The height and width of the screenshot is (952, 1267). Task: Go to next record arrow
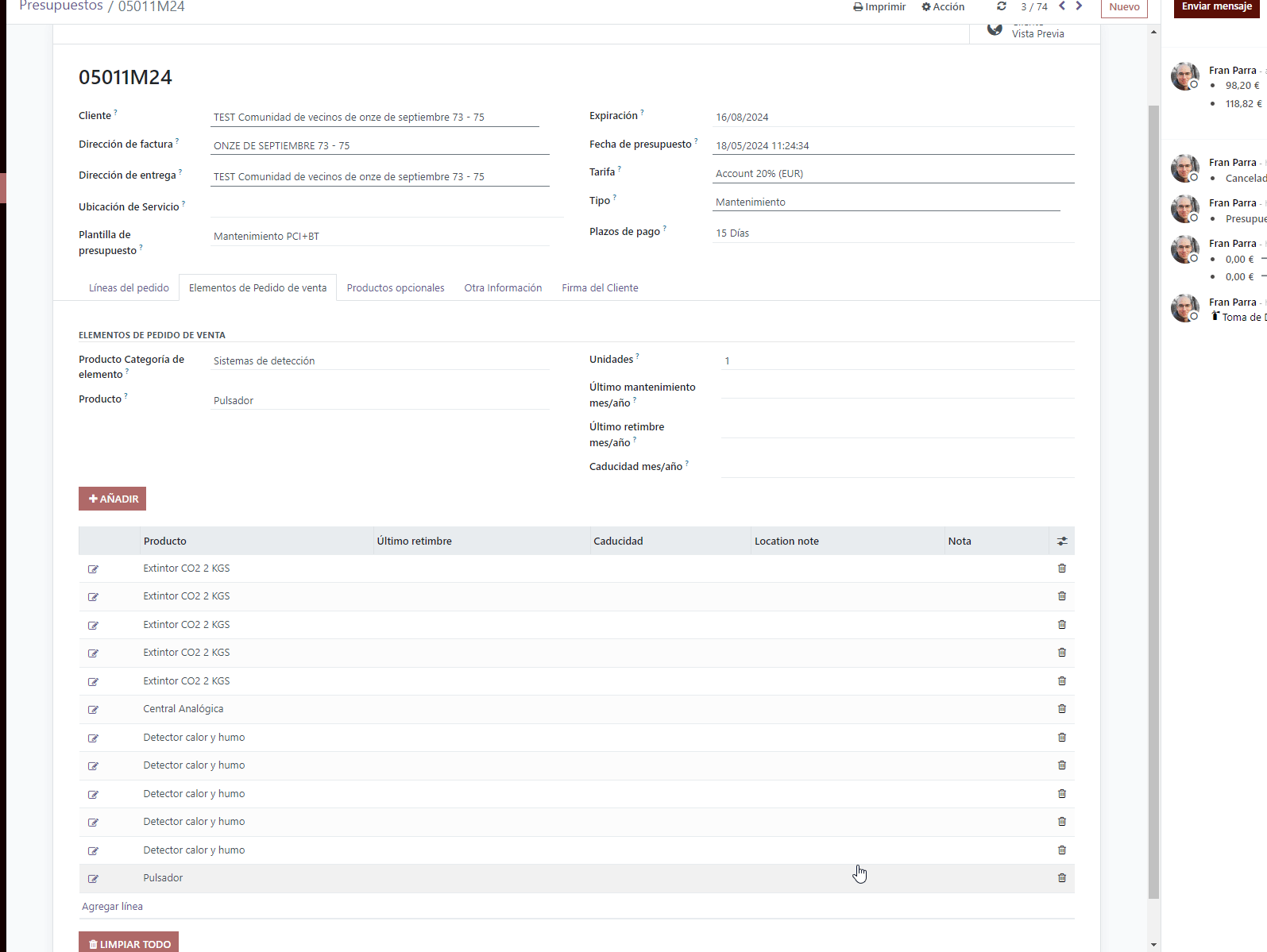click(x=1079, y=6)
